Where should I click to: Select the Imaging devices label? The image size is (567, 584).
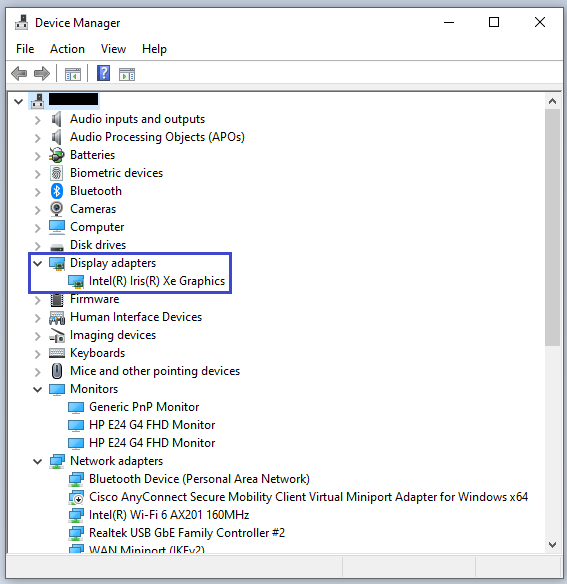coord(113,335)
